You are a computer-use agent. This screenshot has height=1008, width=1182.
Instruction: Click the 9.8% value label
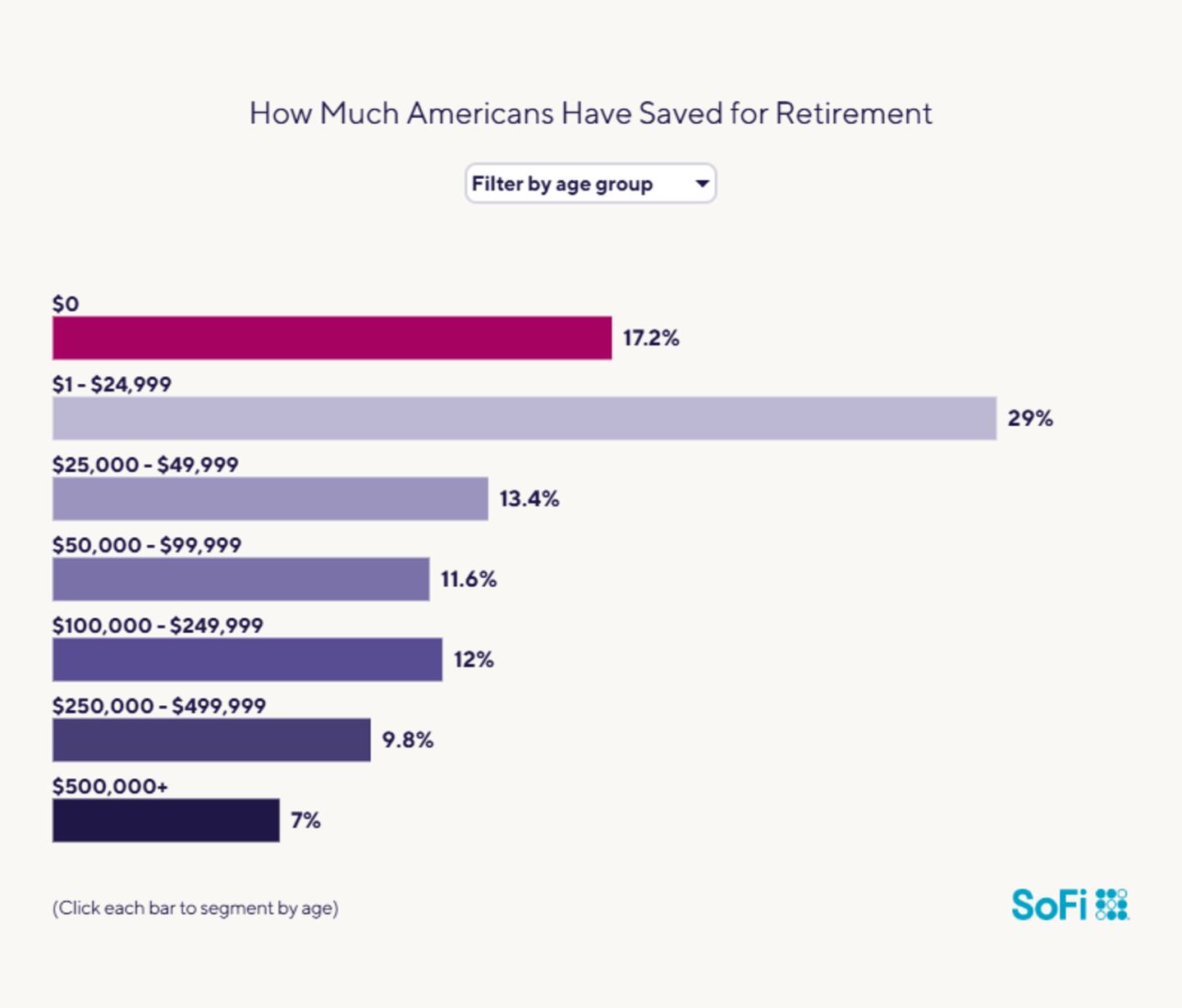pos(408,740)
